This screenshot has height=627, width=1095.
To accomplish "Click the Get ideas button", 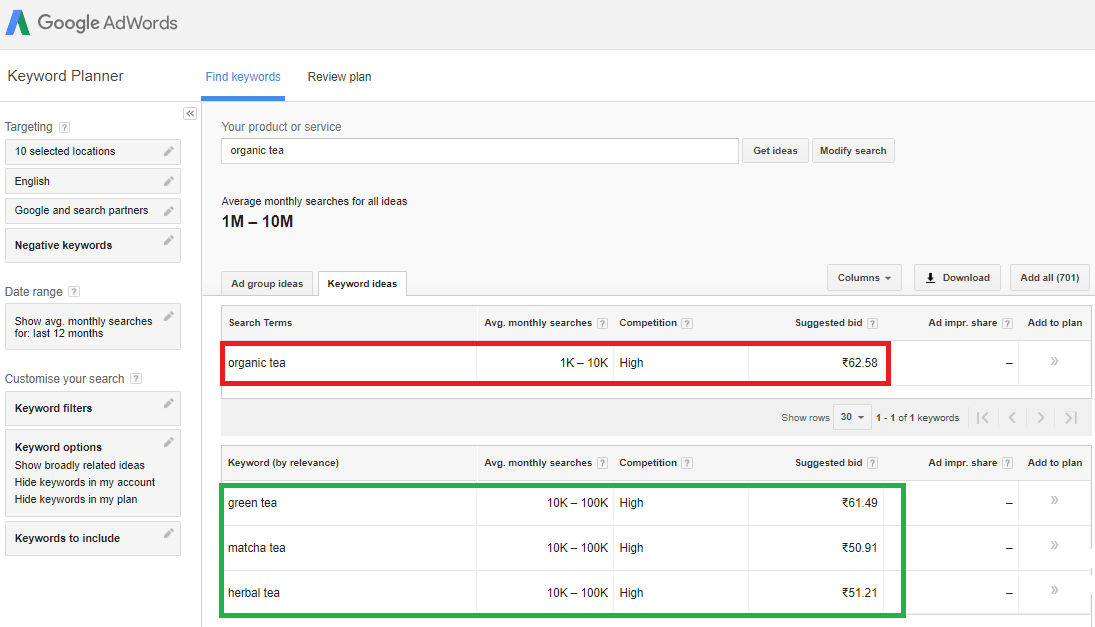I will [775, 150].
